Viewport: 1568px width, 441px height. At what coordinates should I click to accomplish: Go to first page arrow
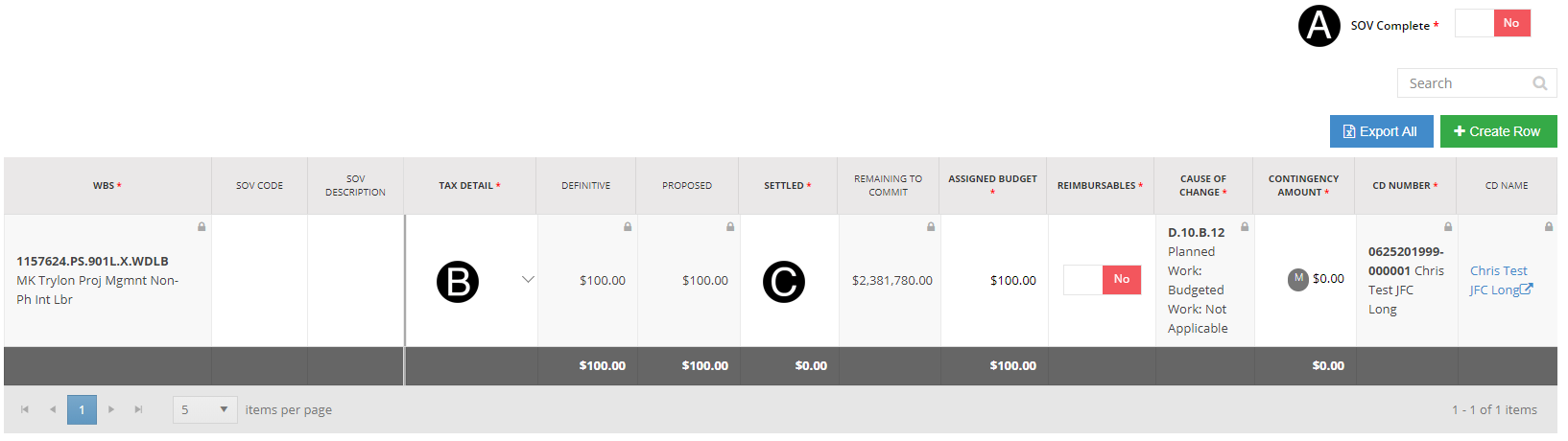(25, 409)
